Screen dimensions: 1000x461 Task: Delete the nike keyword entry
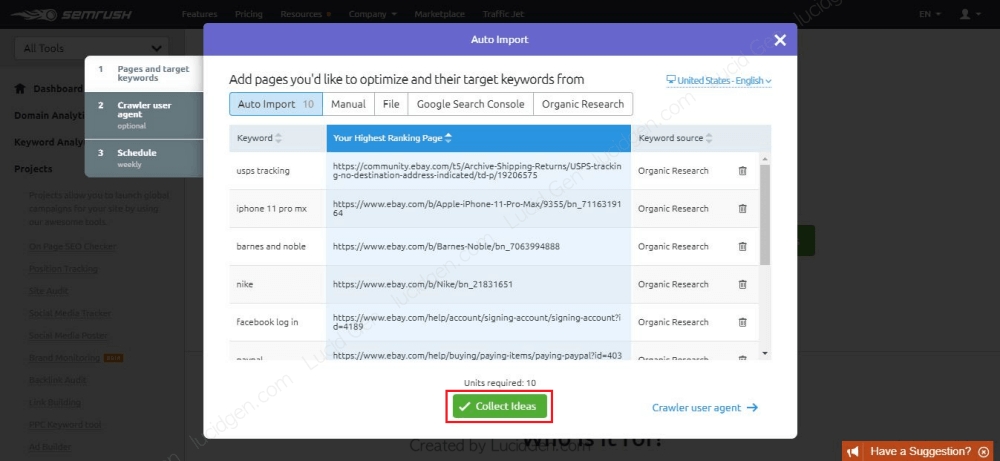[x=742, y=285]
